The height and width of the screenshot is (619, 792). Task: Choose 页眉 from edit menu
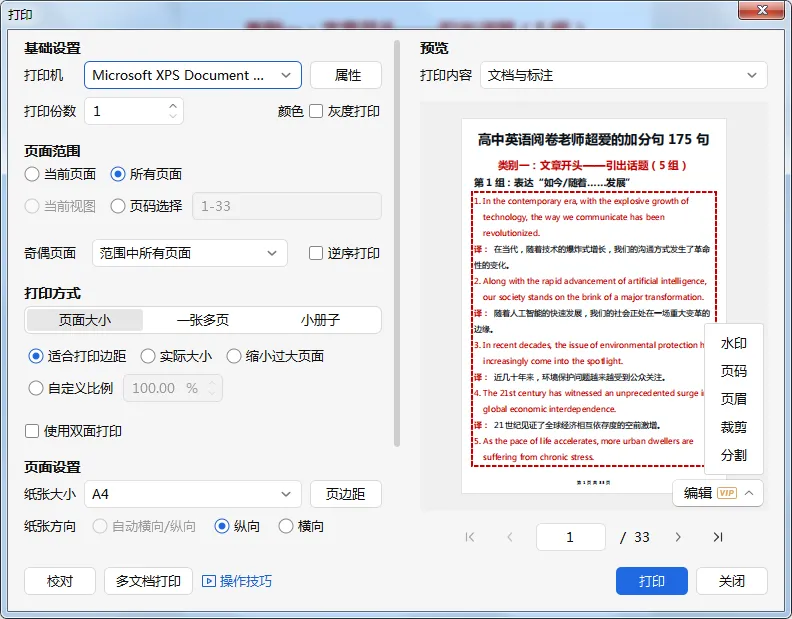733,399
